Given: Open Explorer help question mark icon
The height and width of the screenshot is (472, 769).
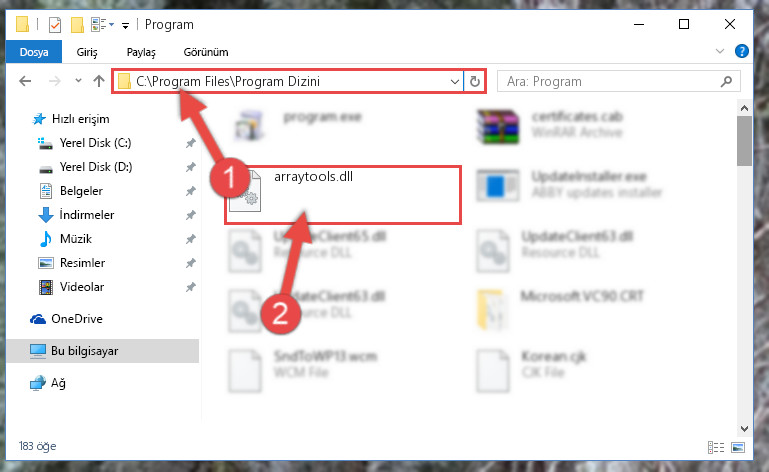Looking at the screenshot, I should (x=742, y=51).
